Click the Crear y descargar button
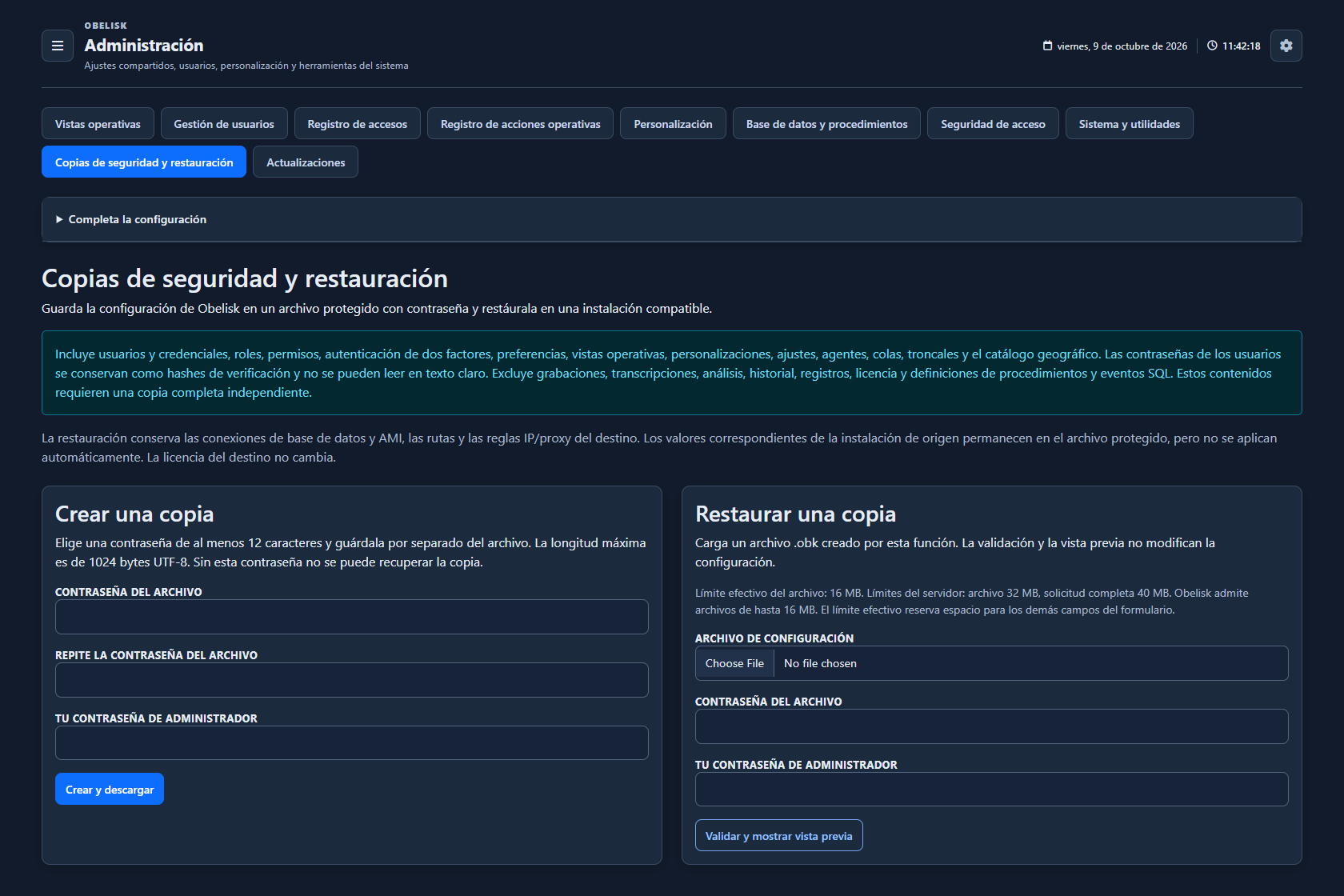This screenshot has height=896, width=1344. [x=110, y=790]
